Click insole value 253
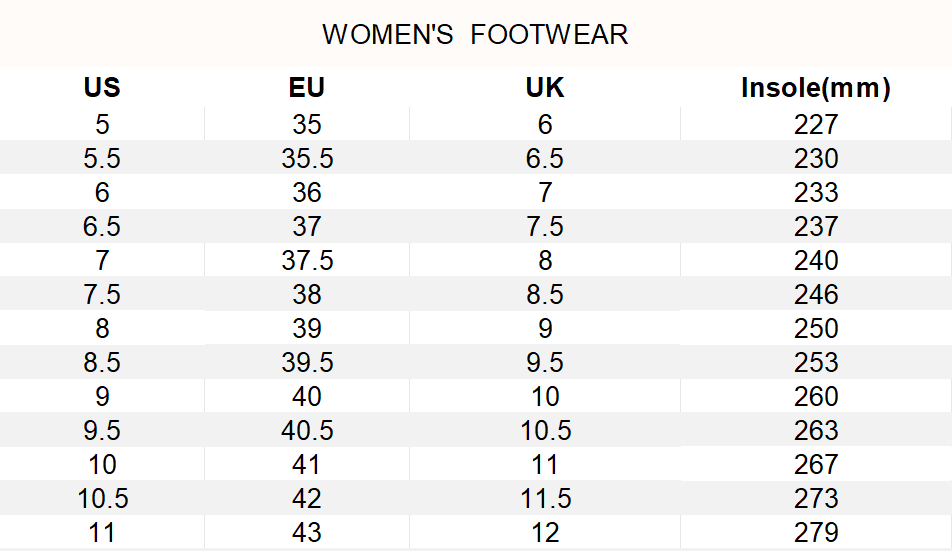This screenshot has width=952, height=551. click(x=816, y=362)
